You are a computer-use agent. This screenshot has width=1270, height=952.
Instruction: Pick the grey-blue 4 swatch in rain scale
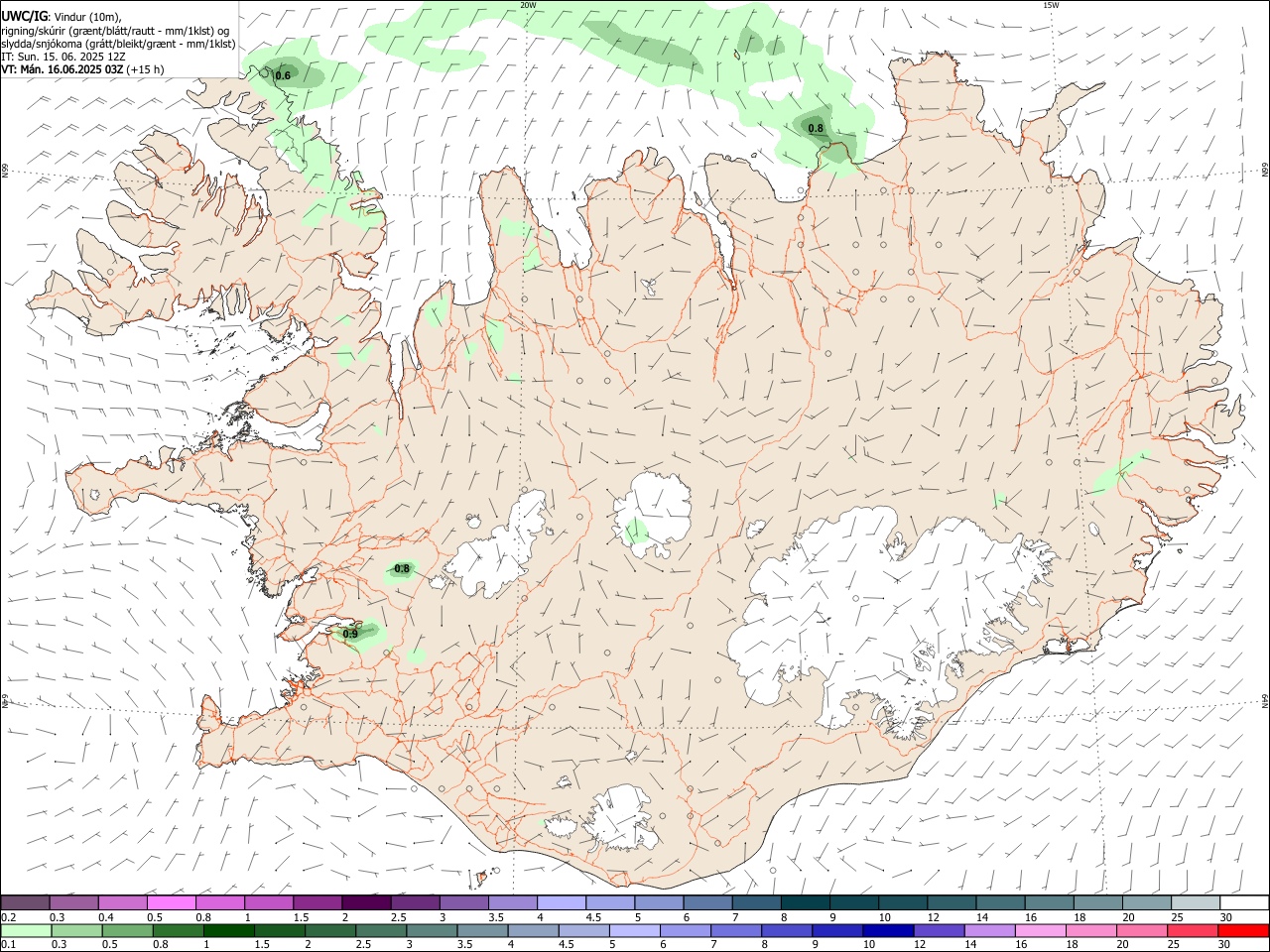pyautogui.click(x=534, y=930)
